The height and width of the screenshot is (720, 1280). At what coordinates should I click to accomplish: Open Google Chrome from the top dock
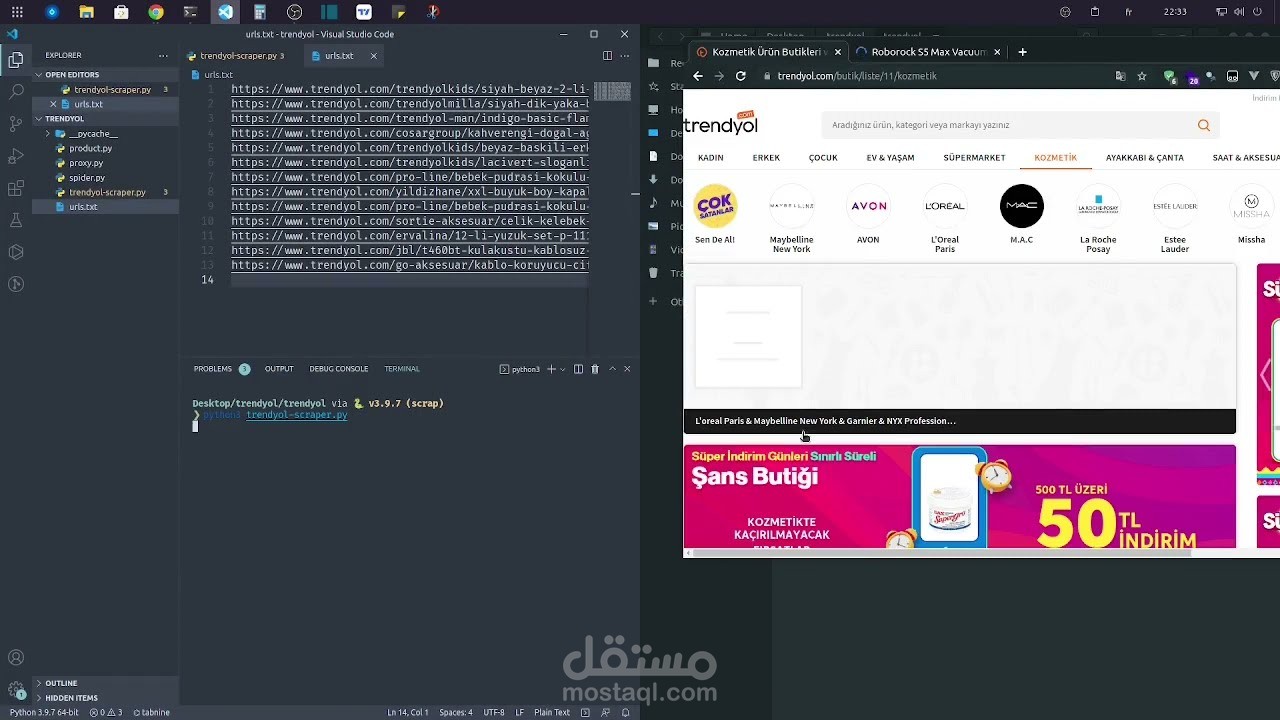(156, 12)
